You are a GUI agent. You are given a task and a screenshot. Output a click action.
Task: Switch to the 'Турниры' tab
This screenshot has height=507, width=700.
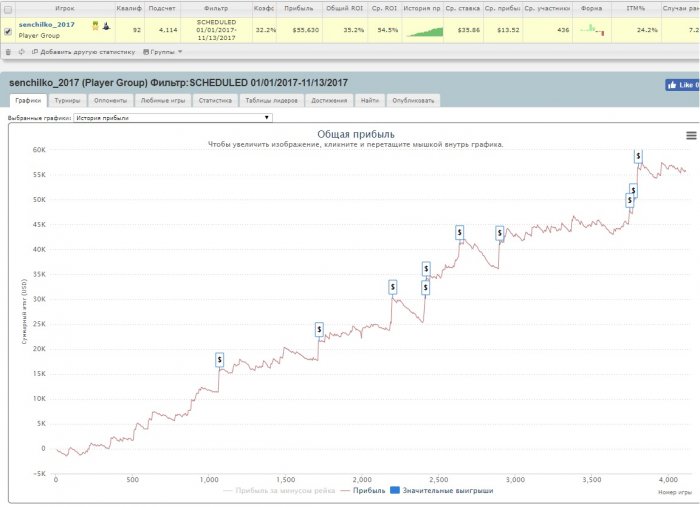click(x=68, y=101)
